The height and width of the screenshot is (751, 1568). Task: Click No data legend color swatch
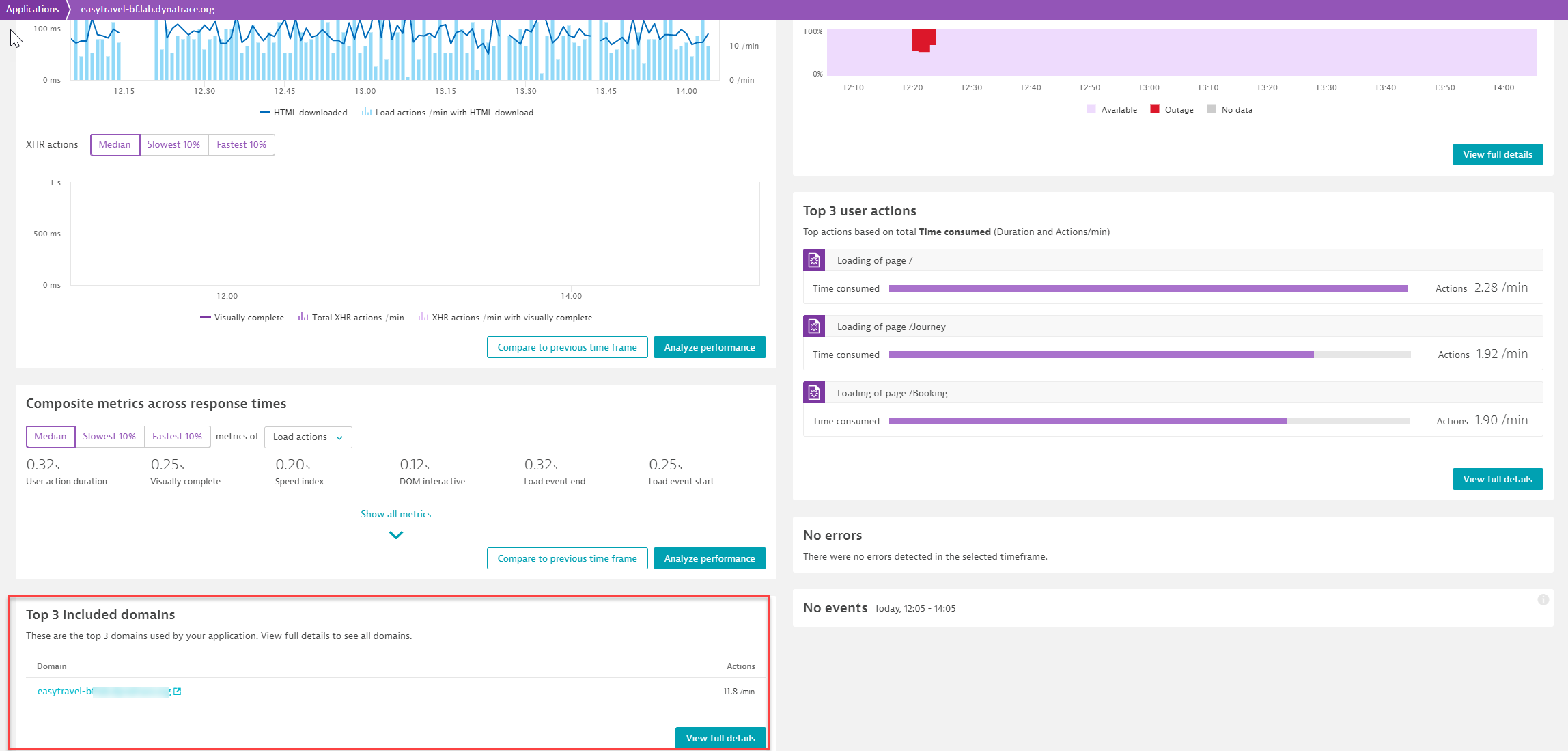pos(1212,109)
